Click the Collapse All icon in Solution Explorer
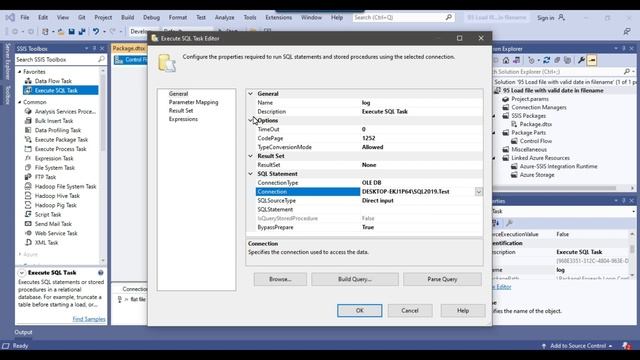The width and height of the screenshot is (640, 360). (557, 60)
